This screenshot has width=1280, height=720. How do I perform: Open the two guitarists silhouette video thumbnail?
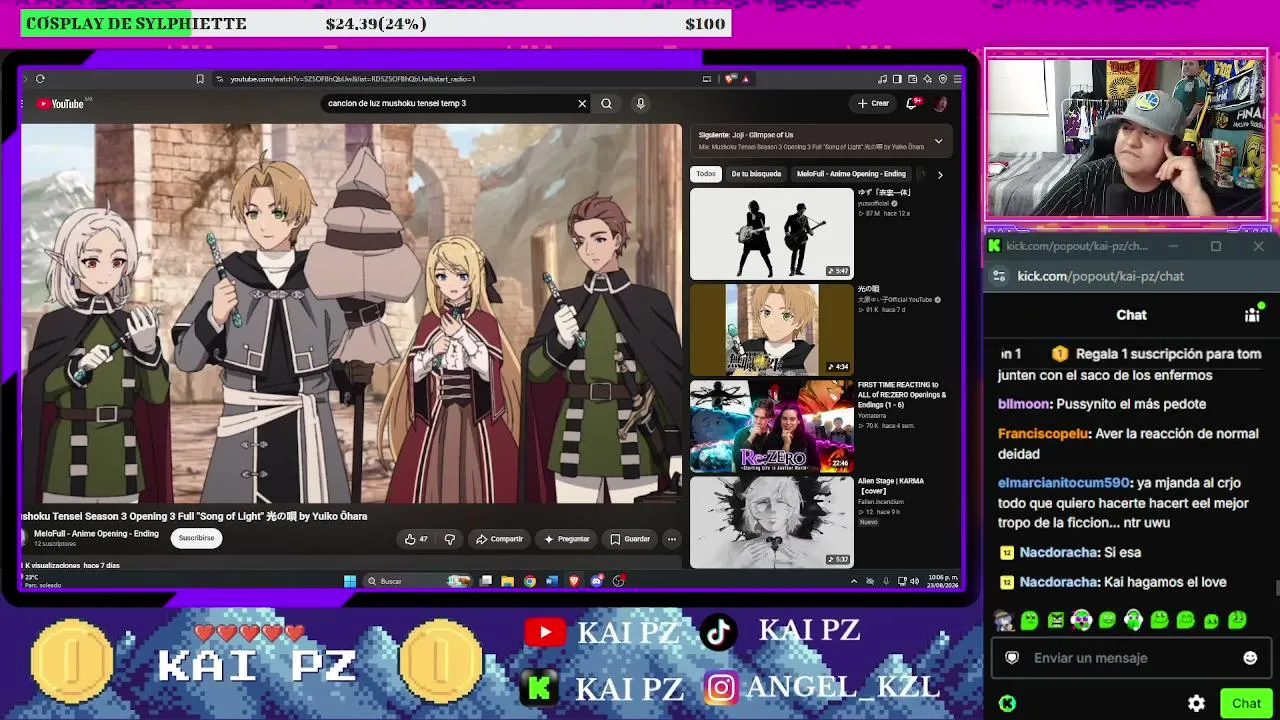[x=772, y=234]
